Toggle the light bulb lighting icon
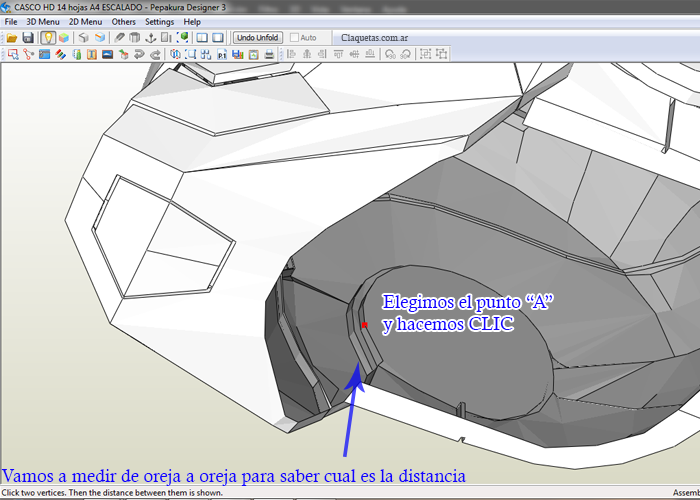 pos(48,38)
